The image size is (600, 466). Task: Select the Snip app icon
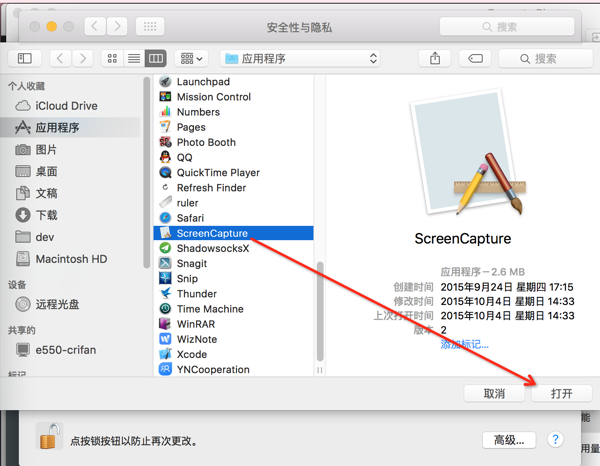pos(165,279)
